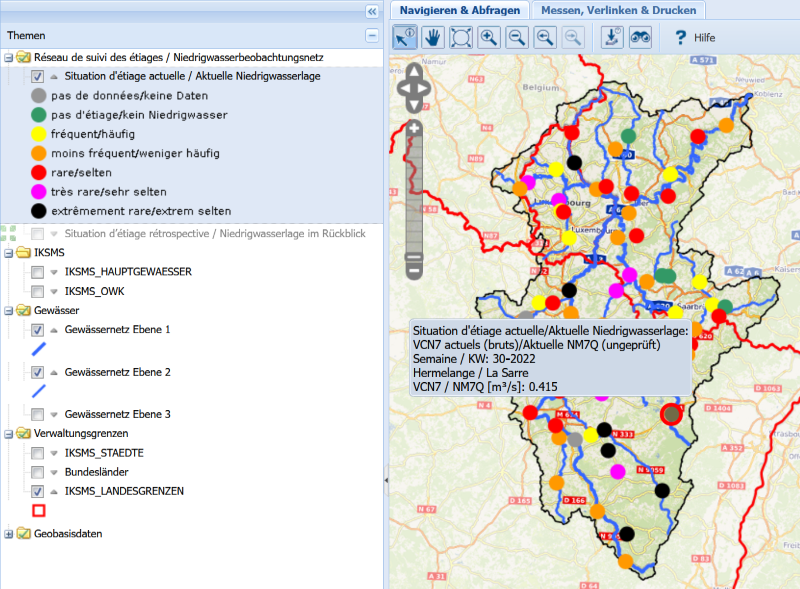The height and width of the screenshot is (589, 800).
Task: Enable the IKSMS_HAUPTGEWAESSER layer checkbox
Action: (x=37, y=272)
